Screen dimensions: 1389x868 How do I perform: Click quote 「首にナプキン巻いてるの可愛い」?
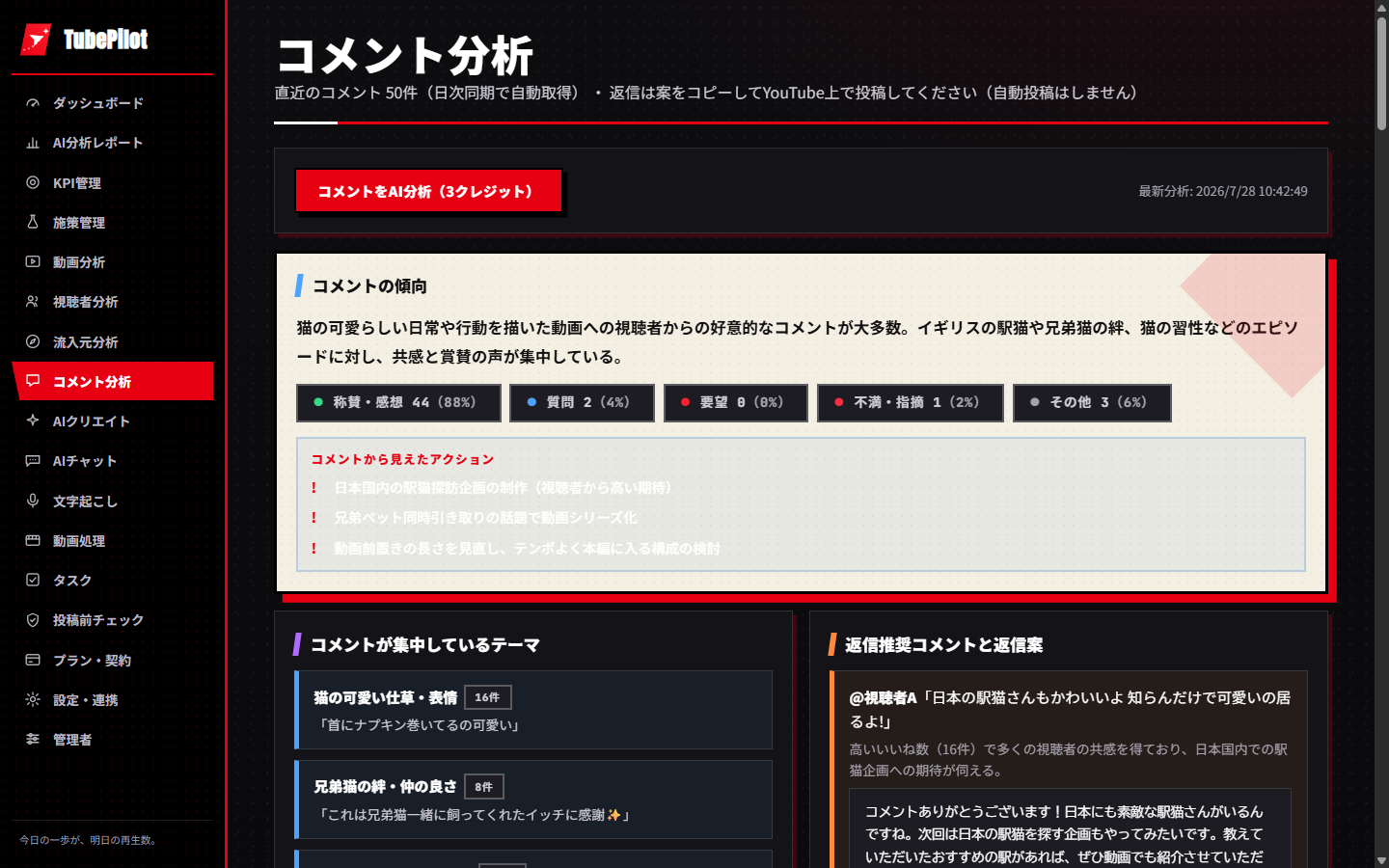click(x=420, y=725)
